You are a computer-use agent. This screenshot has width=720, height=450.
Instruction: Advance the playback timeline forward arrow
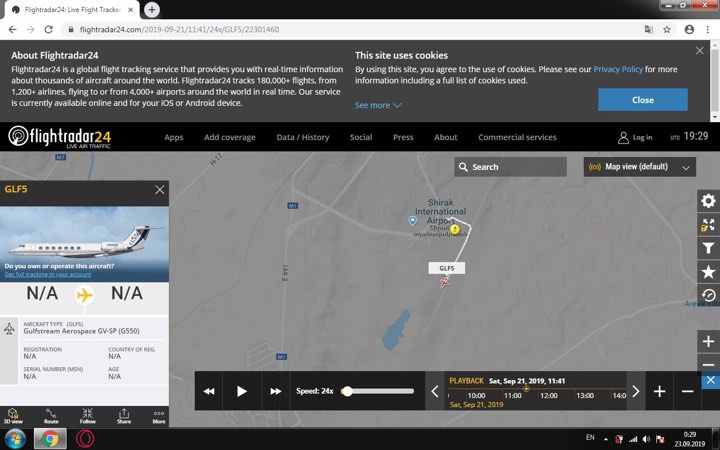coord(635,391)
